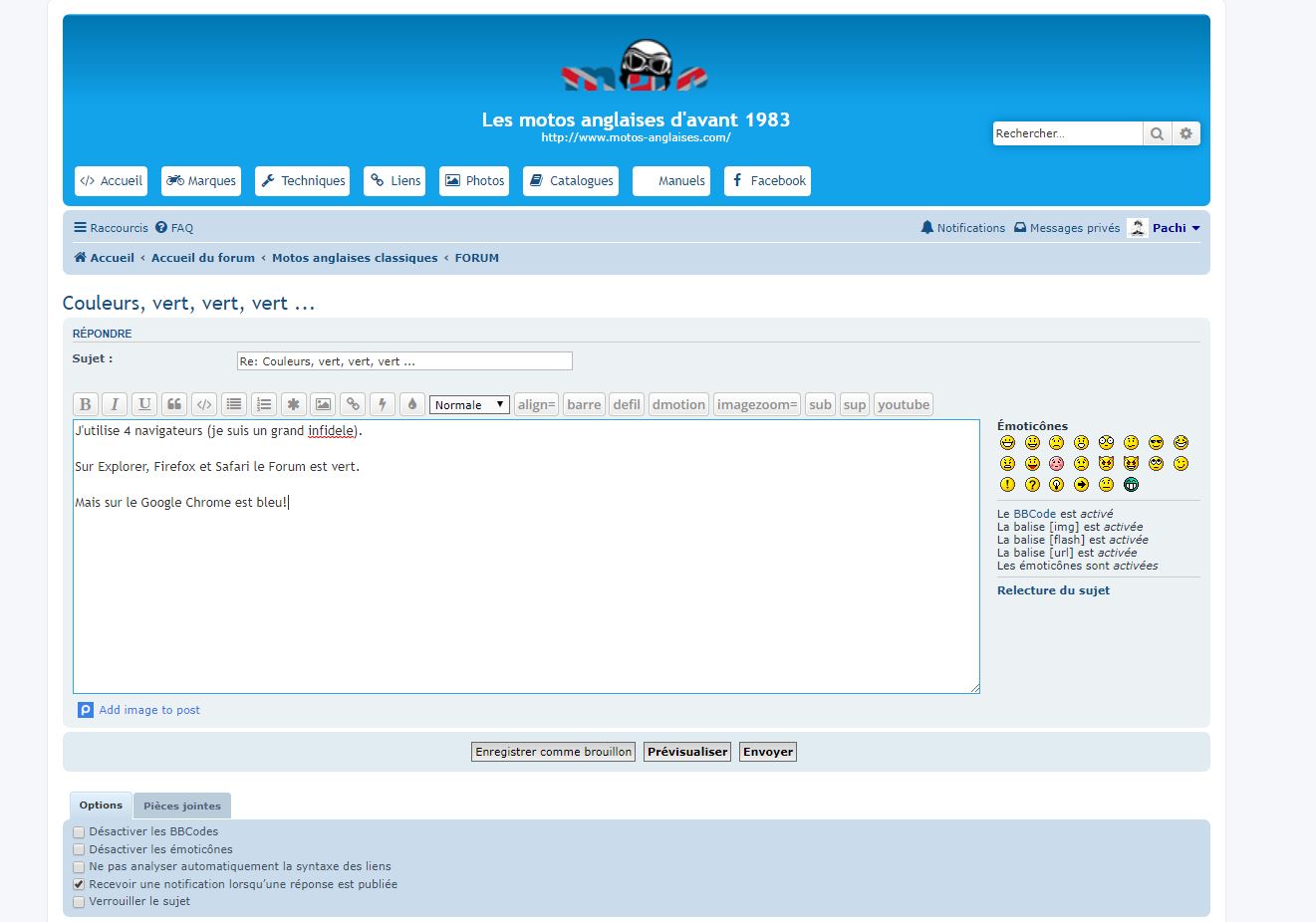Insert the exclamation mark emoticon

pos(1007,484)
